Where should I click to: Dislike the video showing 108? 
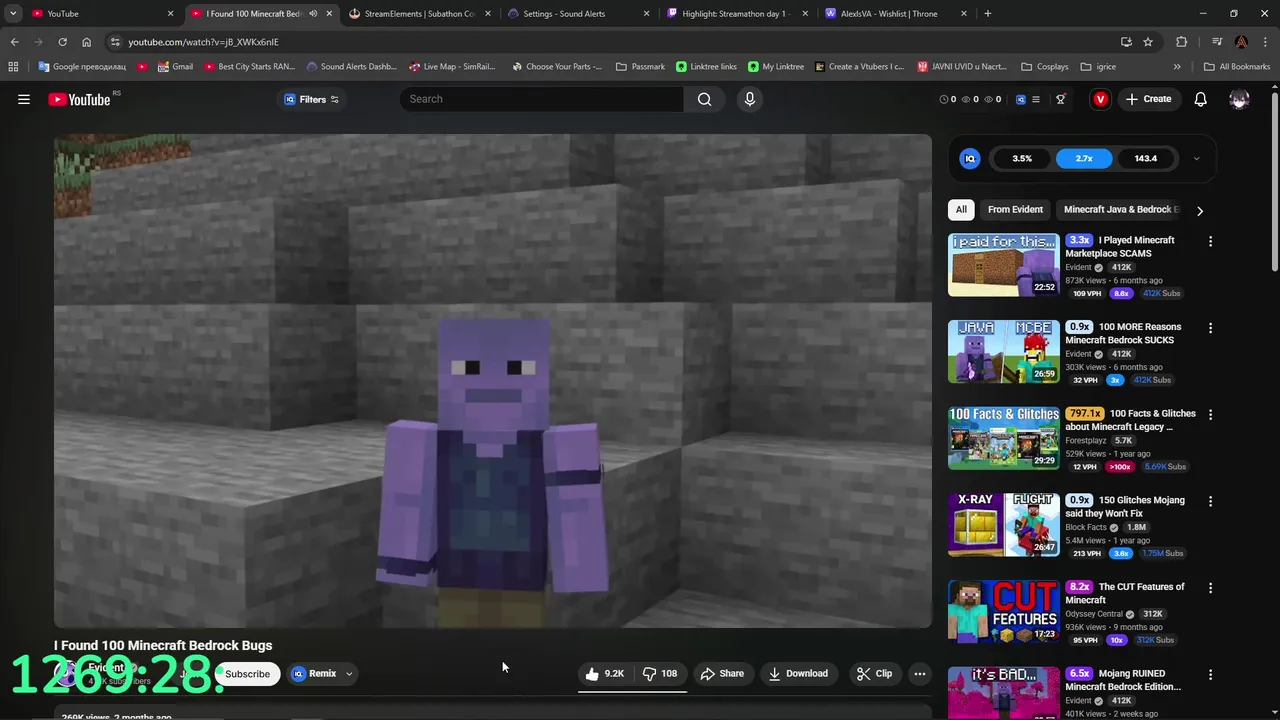coord(659,674)
